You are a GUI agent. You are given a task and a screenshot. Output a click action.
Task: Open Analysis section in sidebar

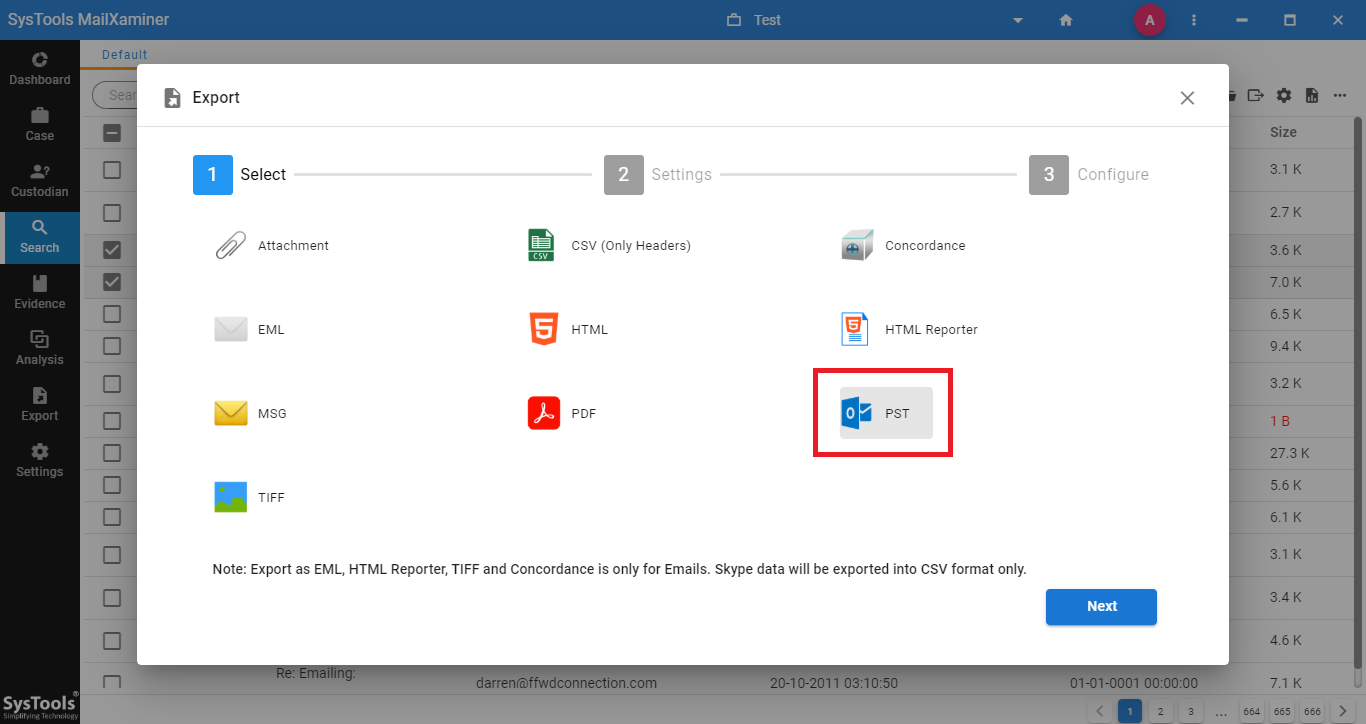[x=40, y=348]
